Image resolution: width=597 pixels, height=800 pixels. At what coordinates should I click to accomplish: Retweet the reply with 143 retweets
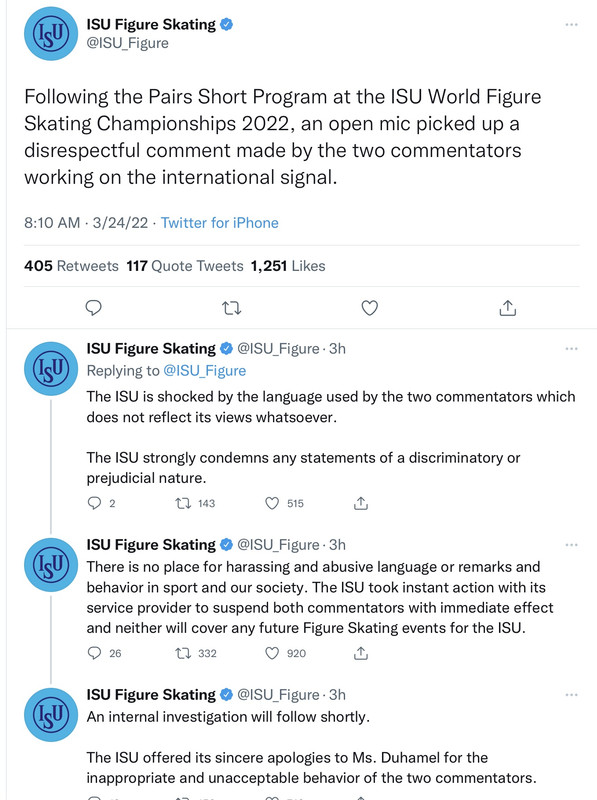(183, 504)
